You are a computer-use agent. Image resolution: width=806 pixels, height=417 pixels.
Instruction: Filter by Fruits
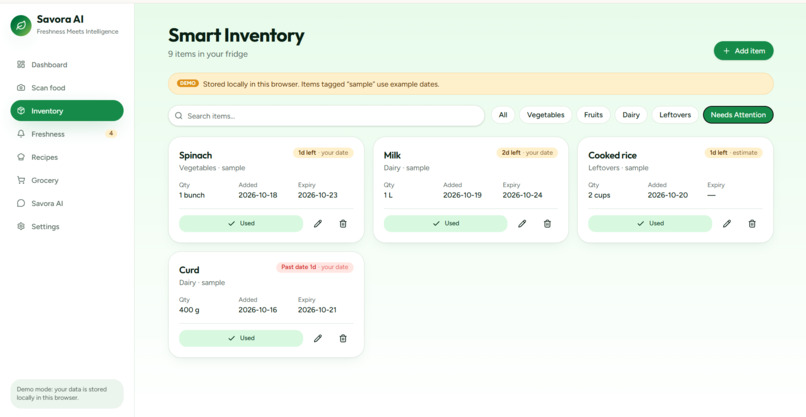[593, 115]
